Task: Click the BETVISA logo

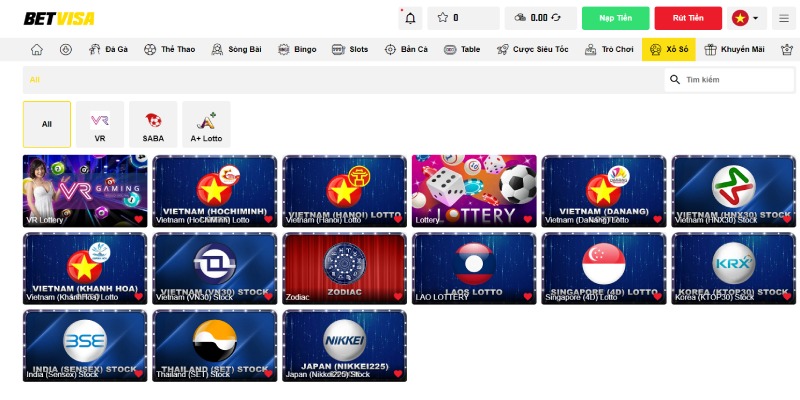Action: [x=59, y=19]
